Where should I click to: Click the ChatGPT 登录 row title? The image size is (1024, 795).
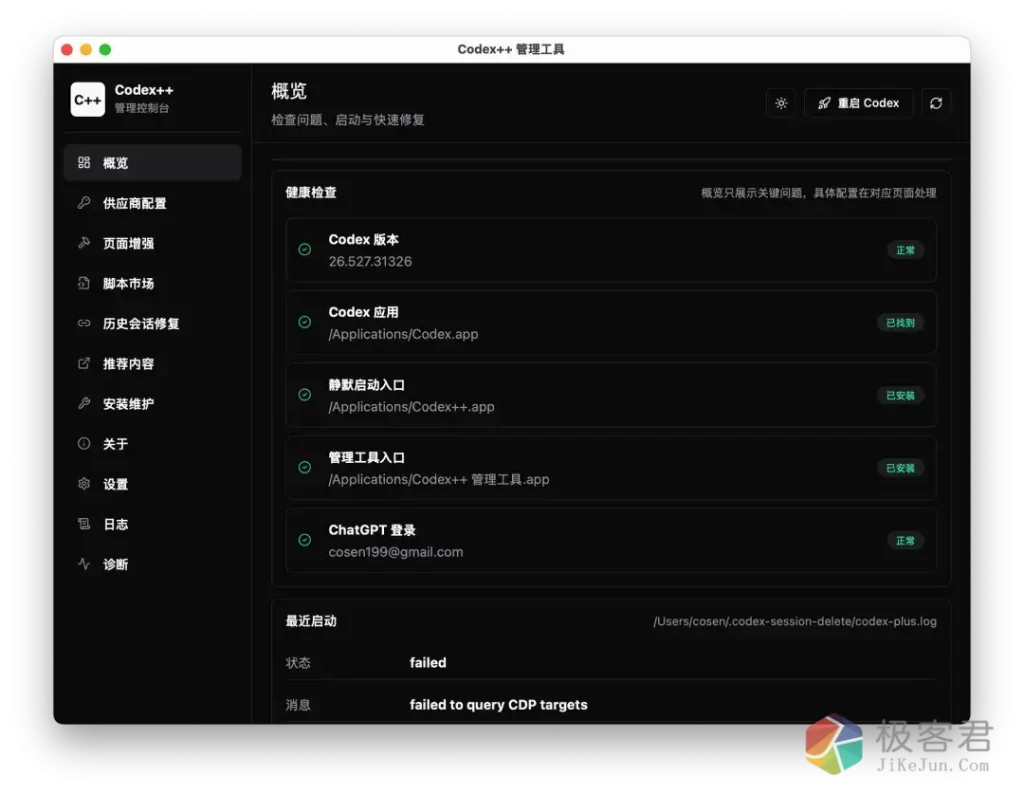click(372, 530)
